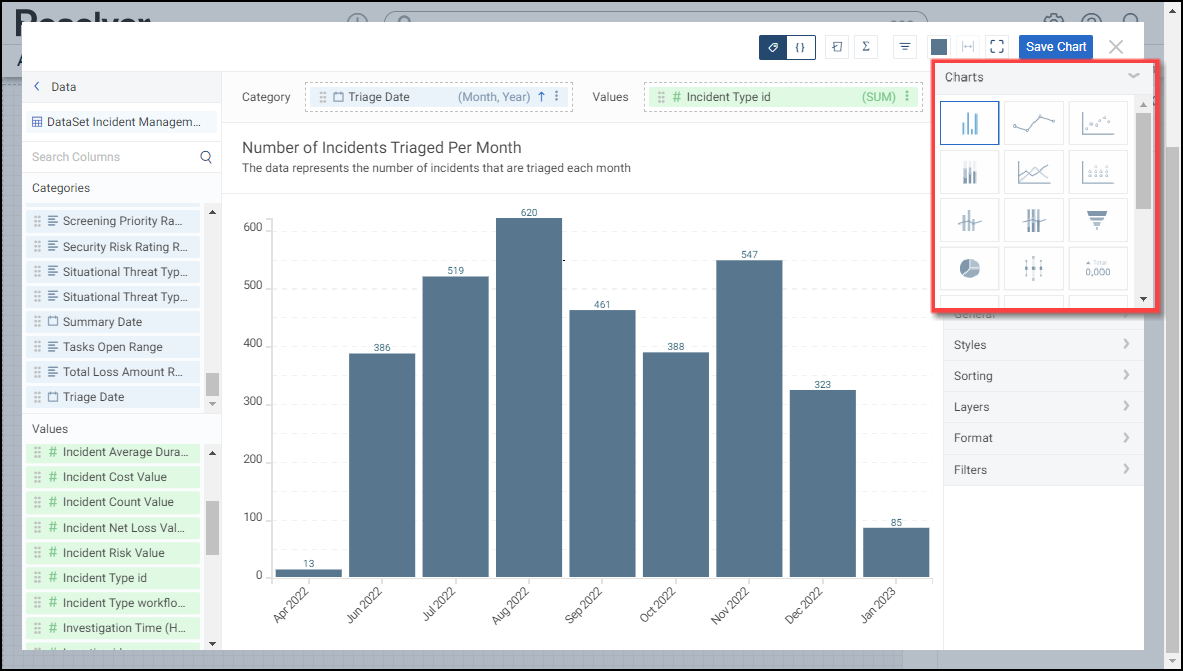Open the Sorting settings section
The height and width of the screenshot is (671, 1183).
click(x=1042, y=376)
